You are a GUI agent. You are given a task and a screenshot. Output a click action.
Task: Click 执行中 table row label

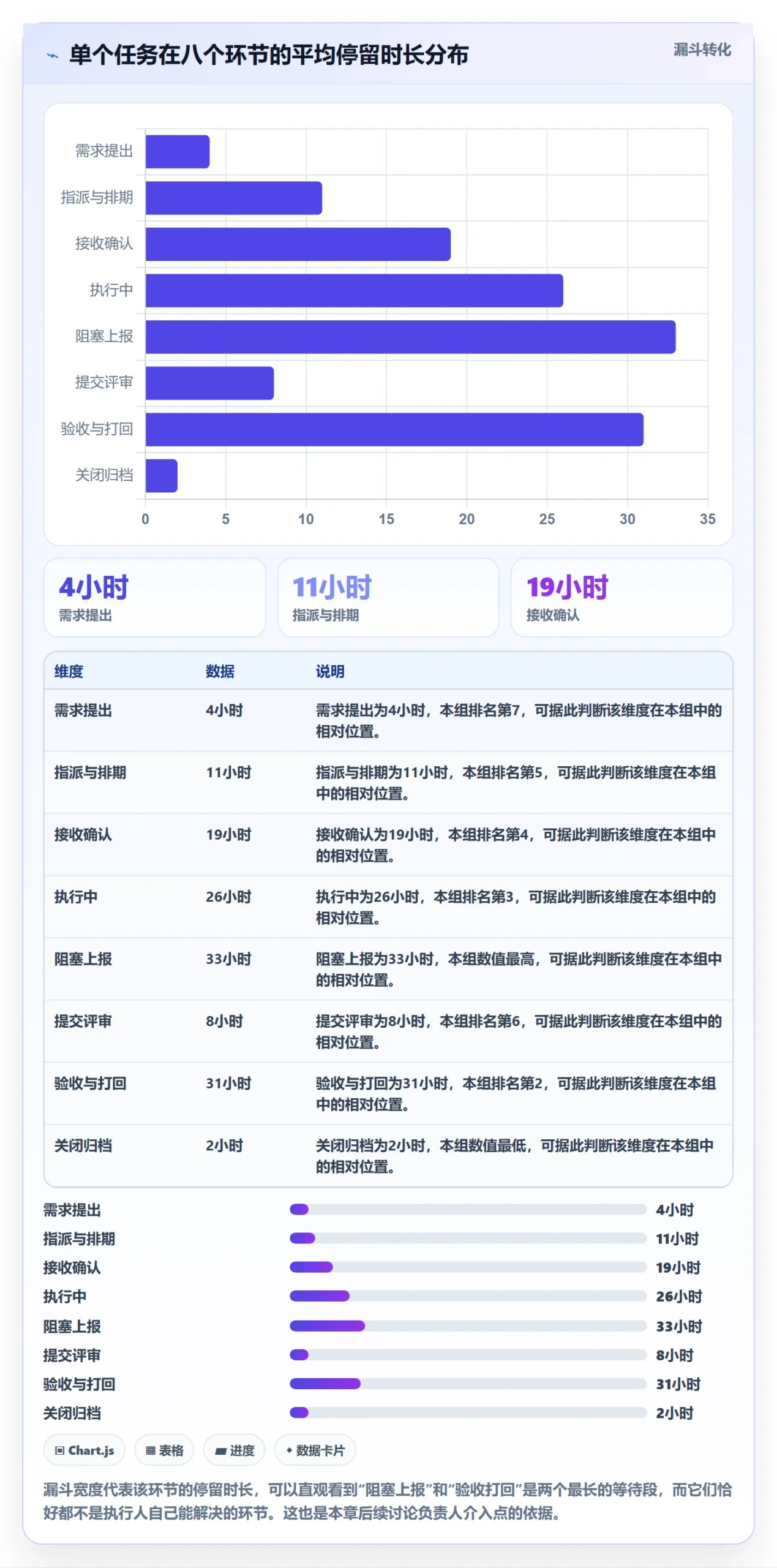76,897
